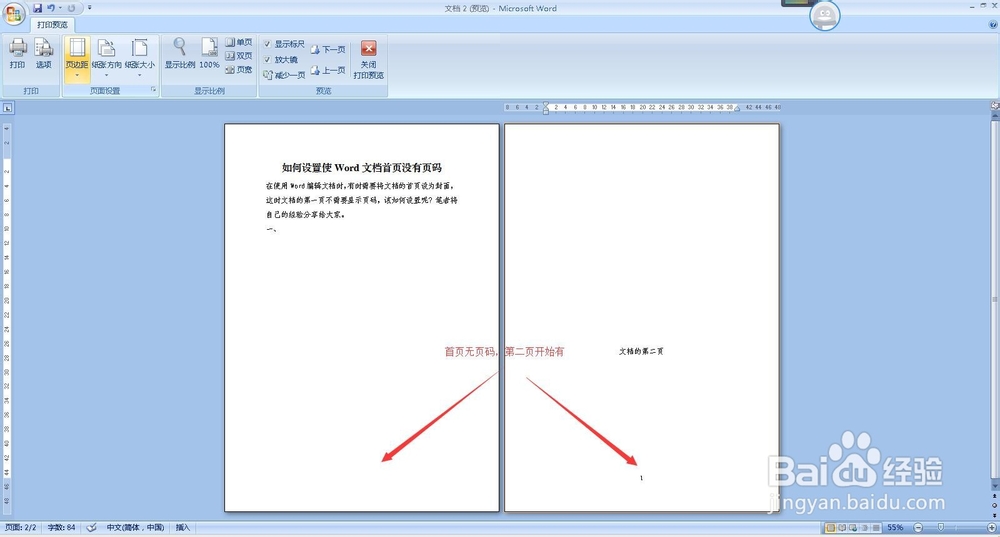
Task: Click the horizontal ruler above page two
Action: pyautogui.click(x=642, y=108)
